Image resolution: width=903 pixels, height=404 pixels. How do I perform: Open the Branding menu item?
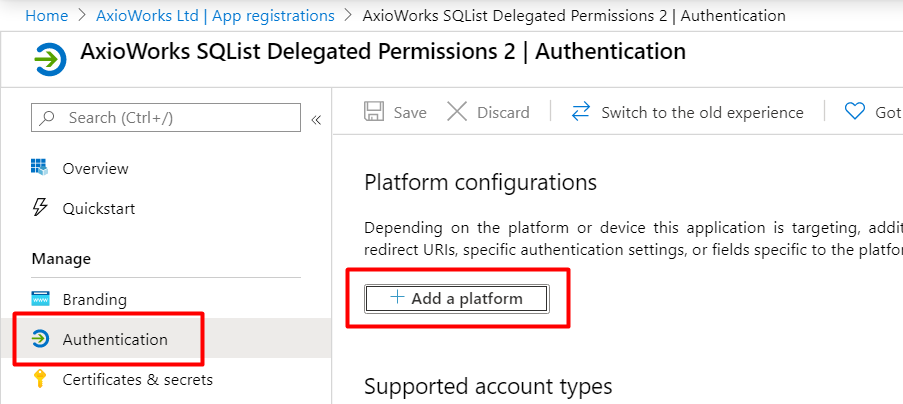coord(95,300)
